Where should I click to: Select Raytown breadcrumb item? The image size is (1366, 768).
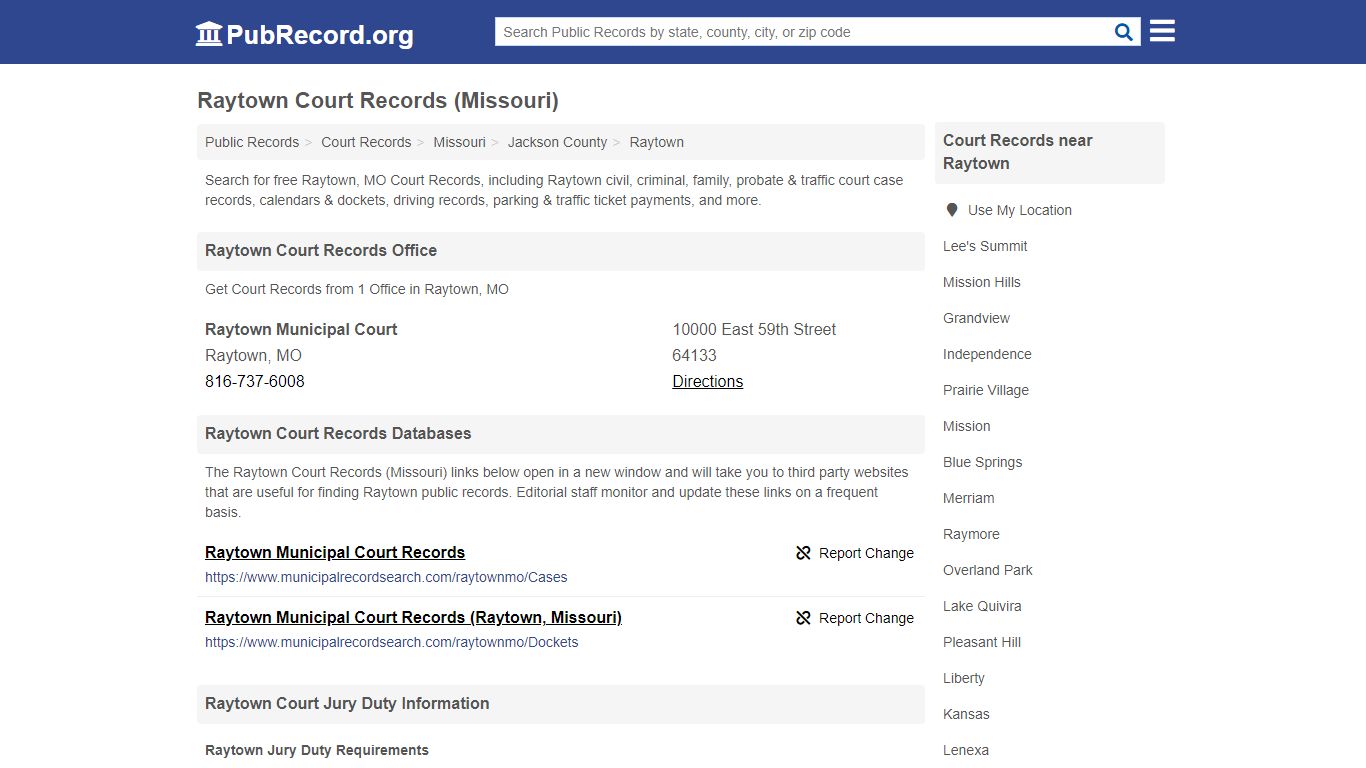(x=656, y=142)
